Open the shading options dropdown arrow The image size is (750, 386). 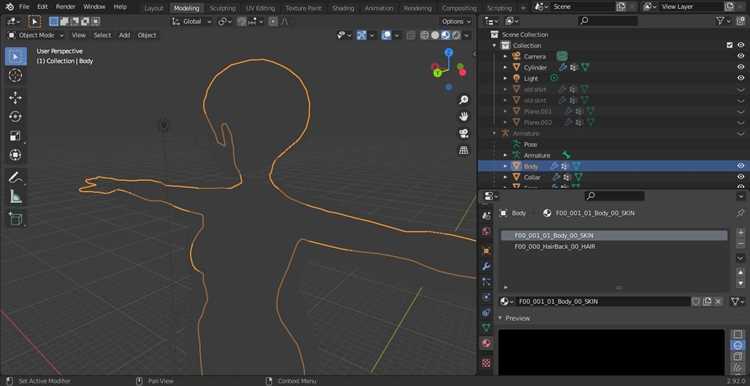(467, 35)
